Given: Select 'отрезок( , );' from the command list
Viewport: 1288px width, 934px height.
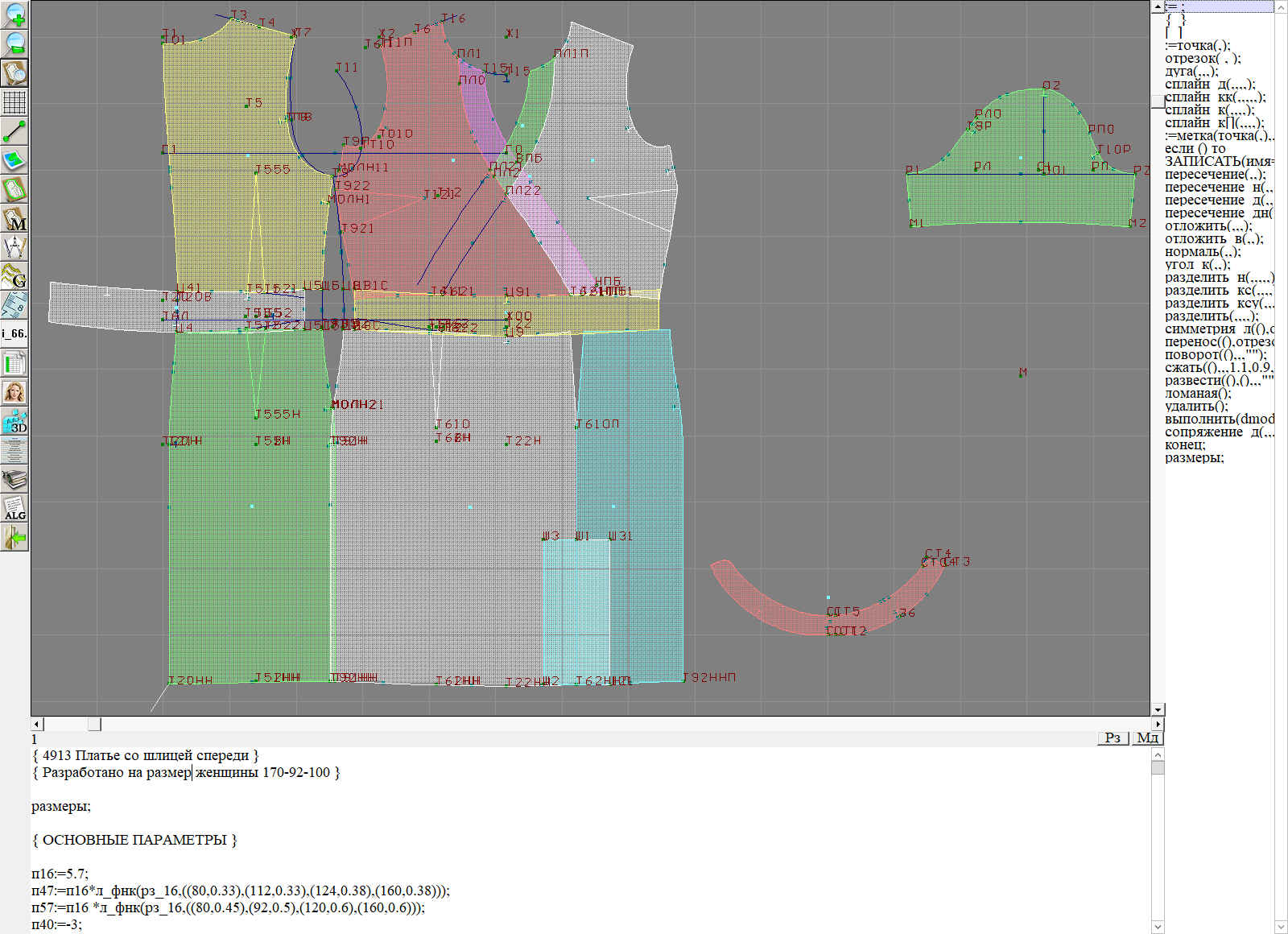Looking at the screenshot, I should 1202,59.
